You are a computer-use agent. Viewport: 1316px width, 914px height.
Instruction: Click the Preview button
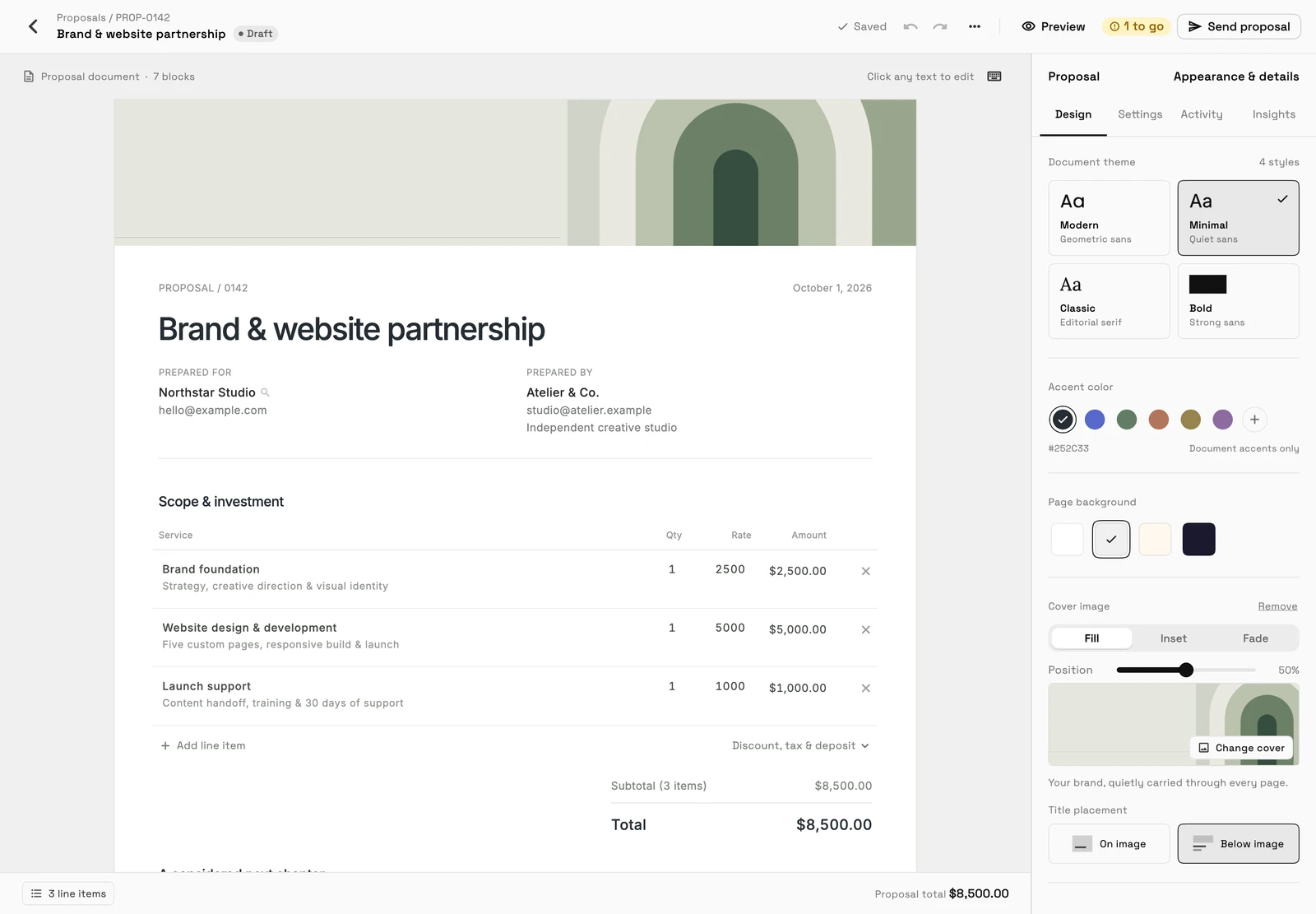click(1053, 26)
